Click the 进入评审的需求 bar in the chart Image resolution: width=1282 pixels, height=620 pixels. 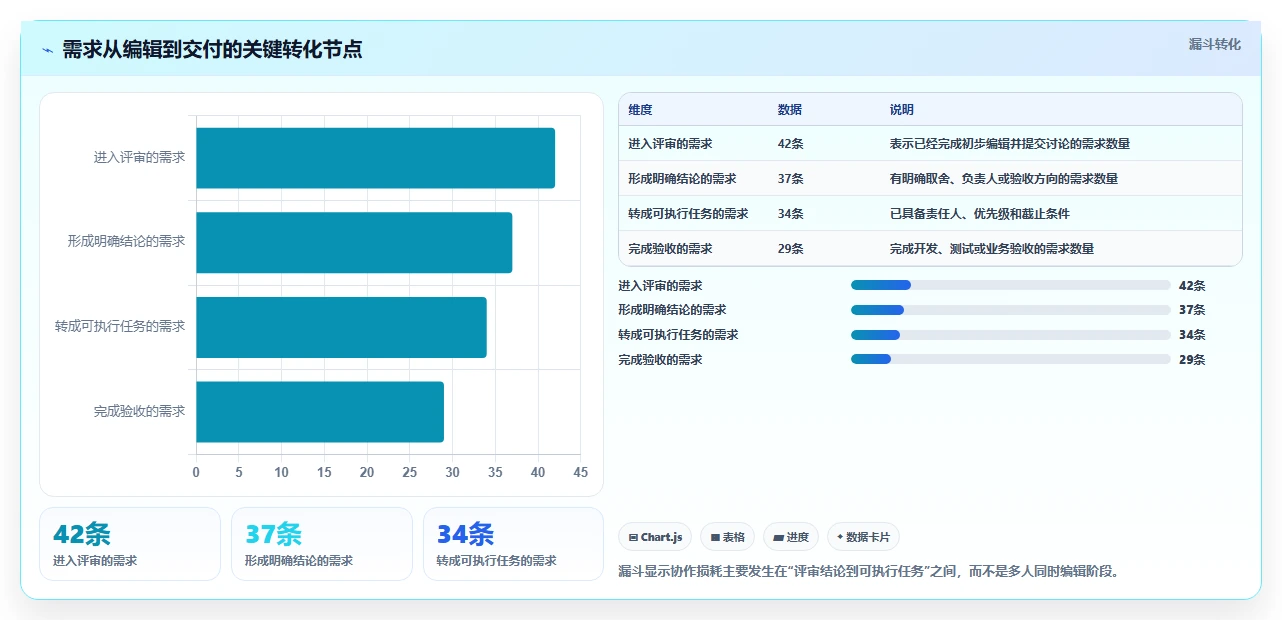(x=375, y=158)
